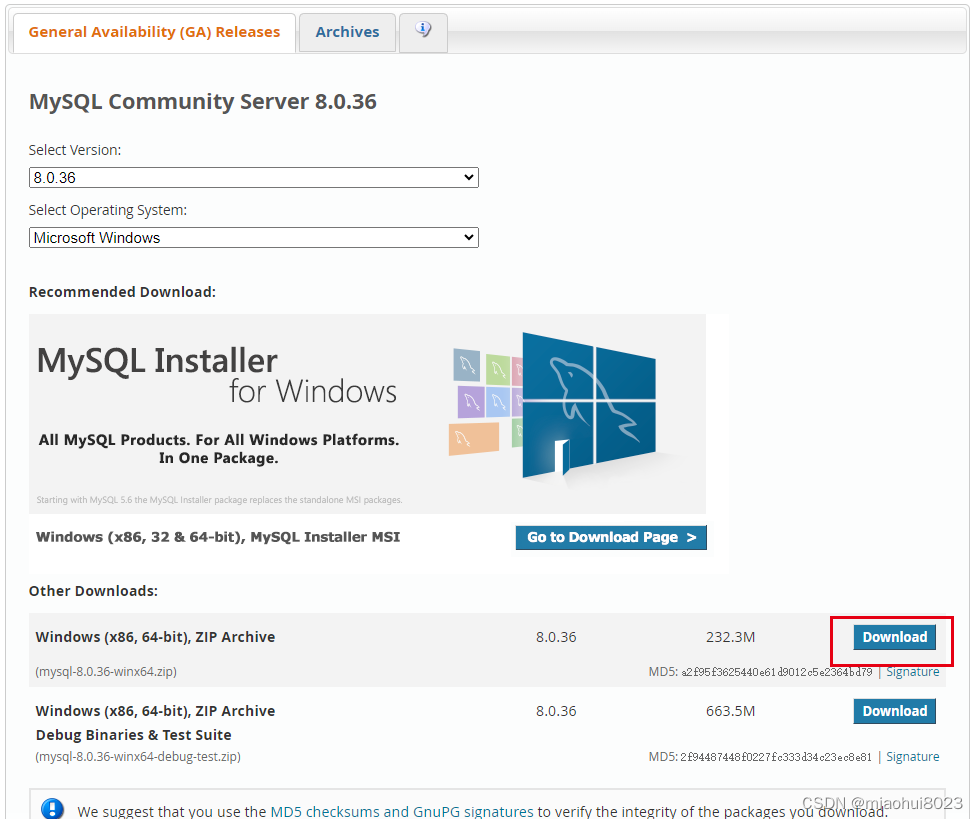Click version 8.0.36 in the 232.3M row

tap(556, 637)
